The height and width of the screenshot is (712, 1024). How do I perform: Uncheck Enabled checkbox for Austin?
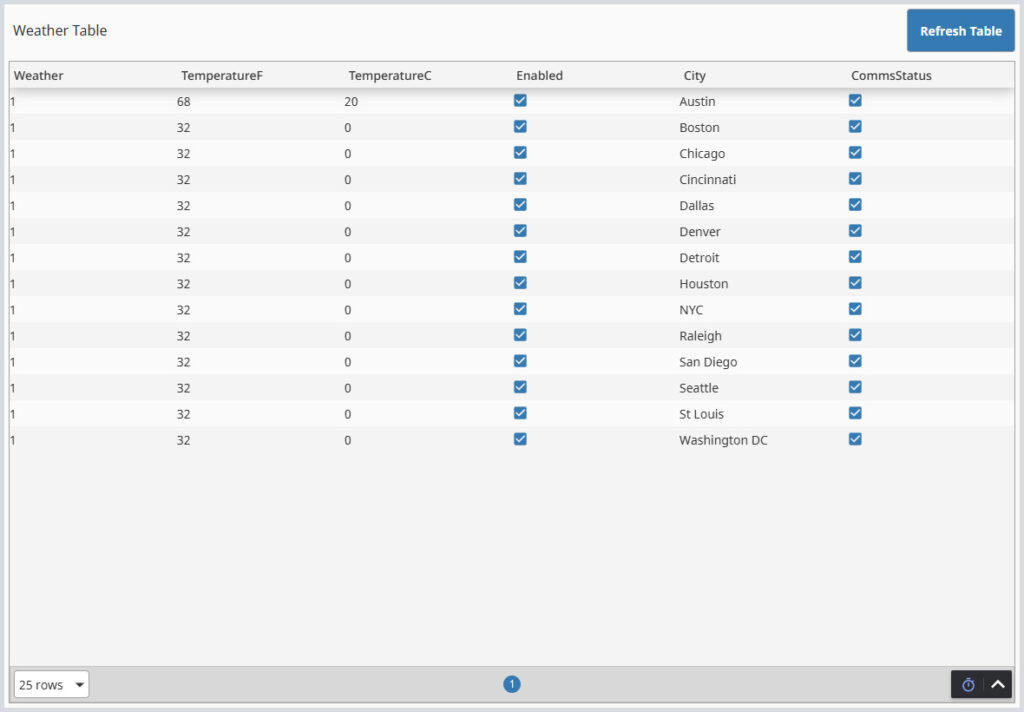[520, 101]
